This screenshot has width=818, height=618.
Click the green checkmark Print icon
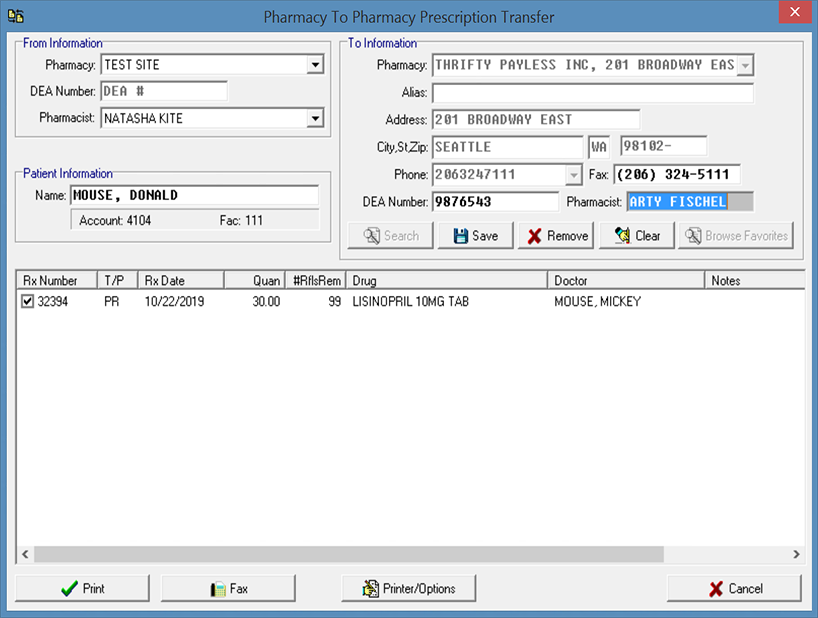(x=69, y=589)
